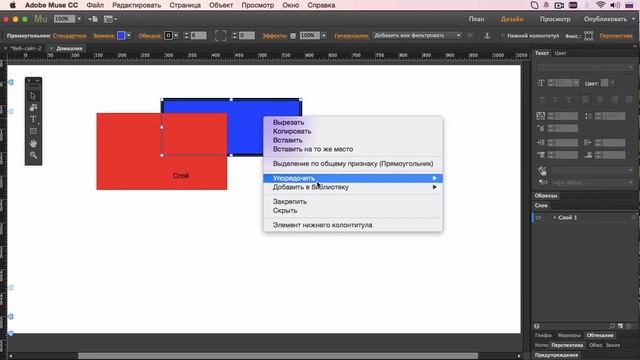Click the Перспектива link in control bar
Viewport: 640px width, 360px height.
point(616,36)
